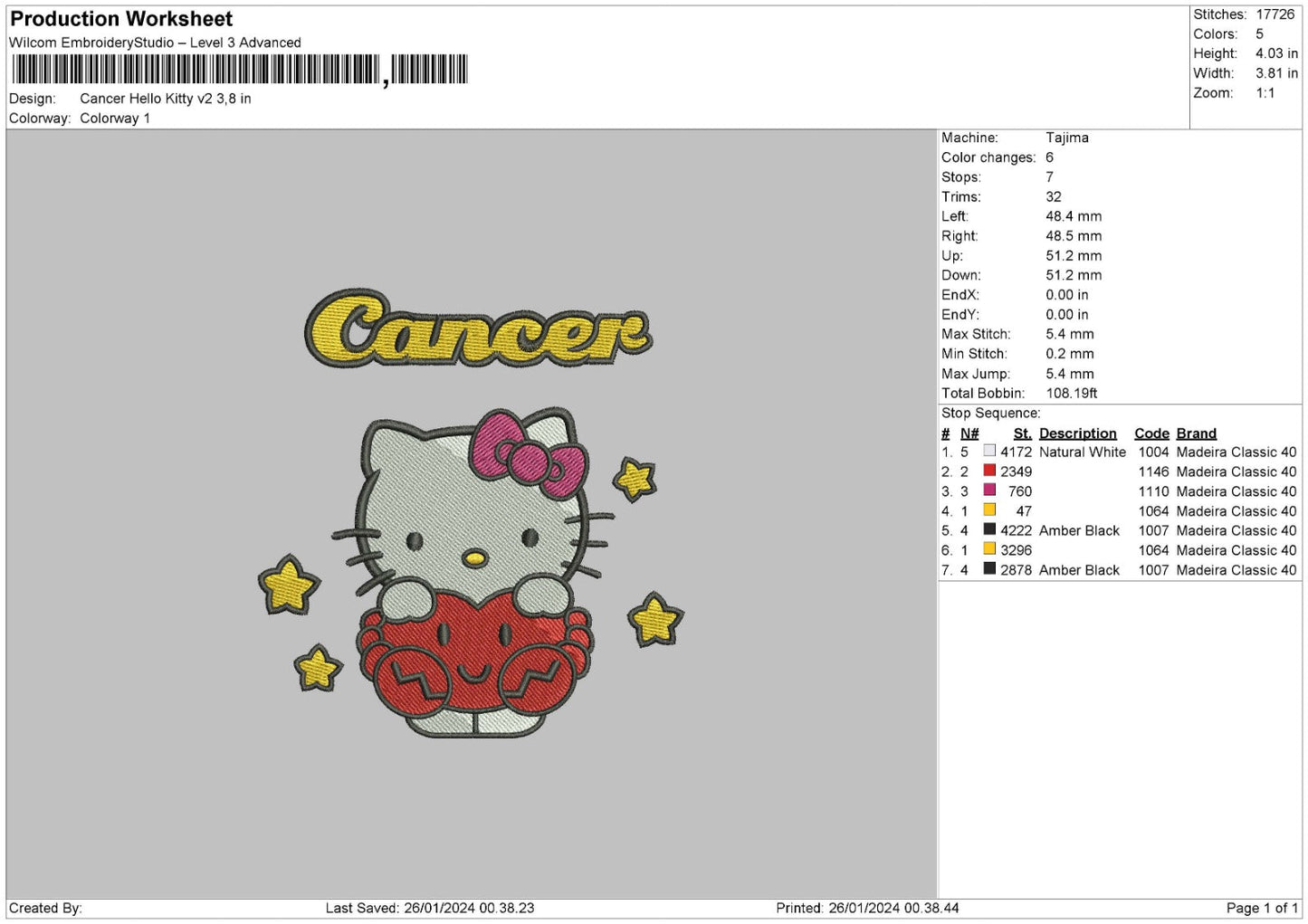The height and width of the screenshot is (924, 1308).
Task: Click the Min Stitch value 0.2 mm
Action: [1070, 354]
